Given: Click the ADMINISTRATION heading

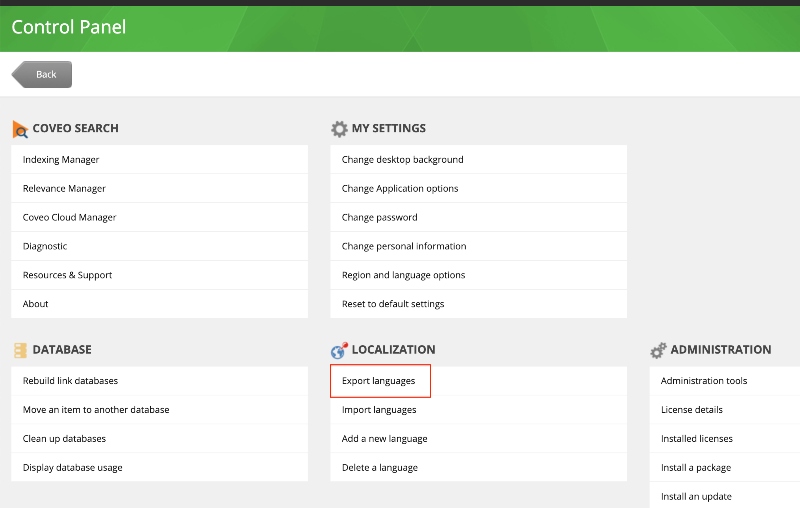Looking at the screenshot, I should click(x=721, y=350).
